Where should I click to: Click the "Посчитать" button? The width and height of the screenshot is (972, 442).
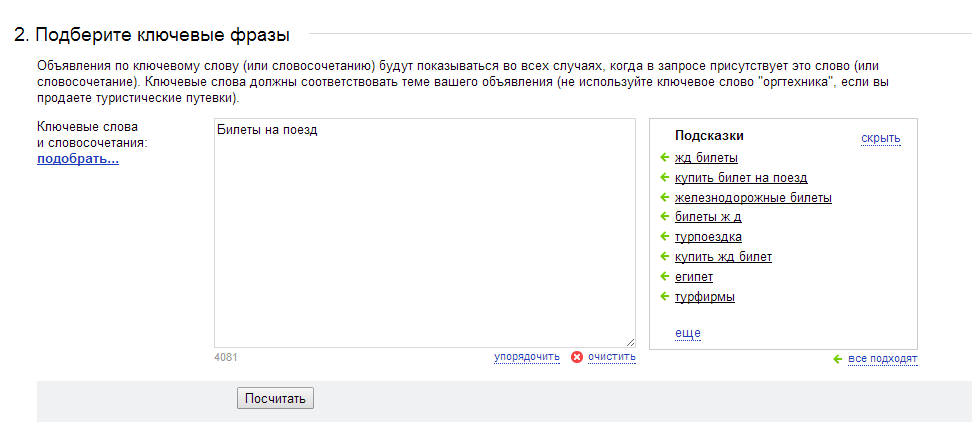pos(275,398)
